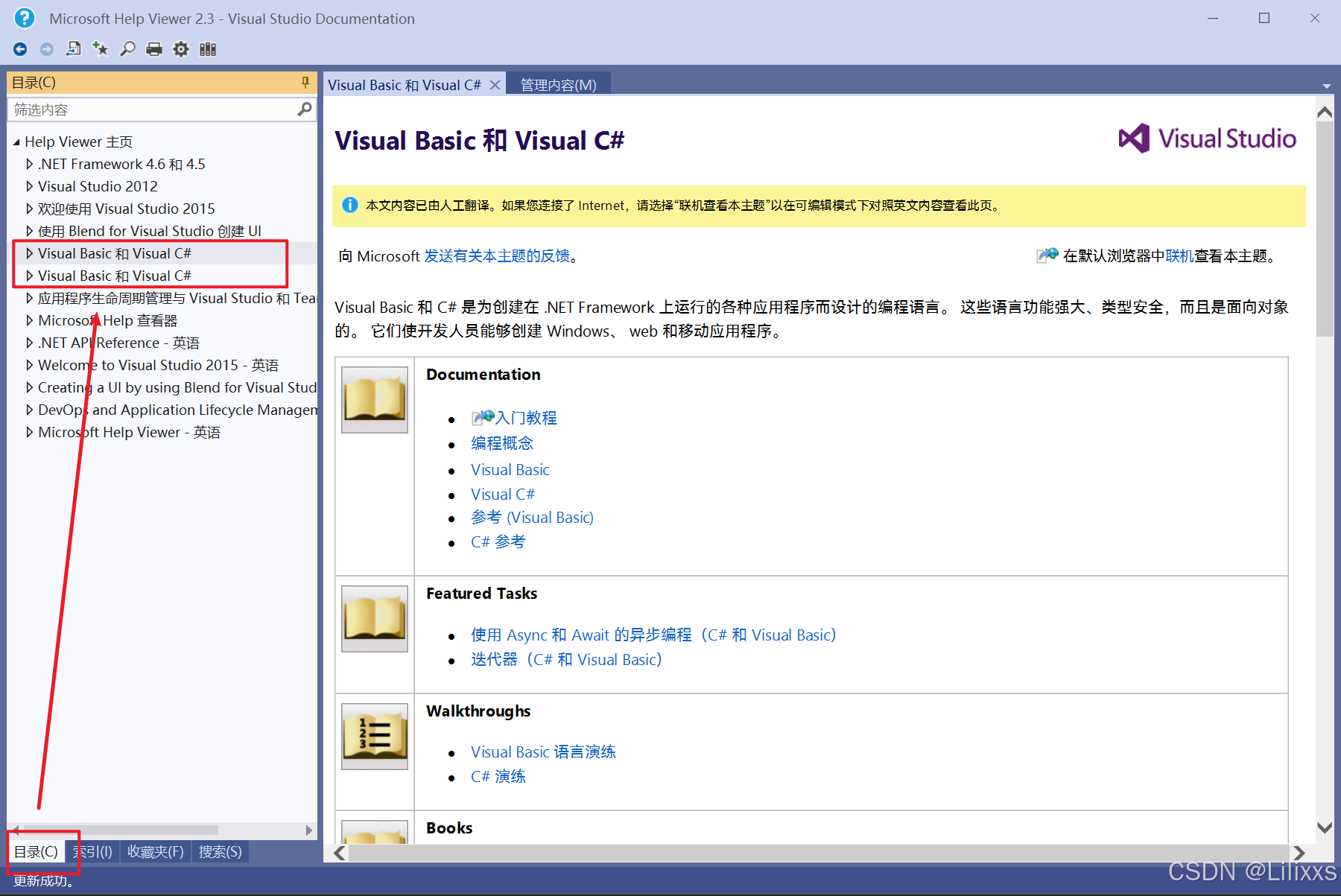Viewport: 1341px width, 896px height.
Task: Open the 联机 link to view online
Action: 1179,256
